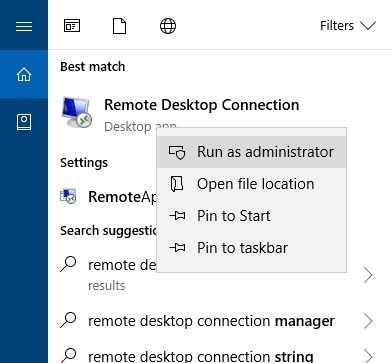
Task: Click the shield icon beside Run as administrator
Action: (177, 152)
